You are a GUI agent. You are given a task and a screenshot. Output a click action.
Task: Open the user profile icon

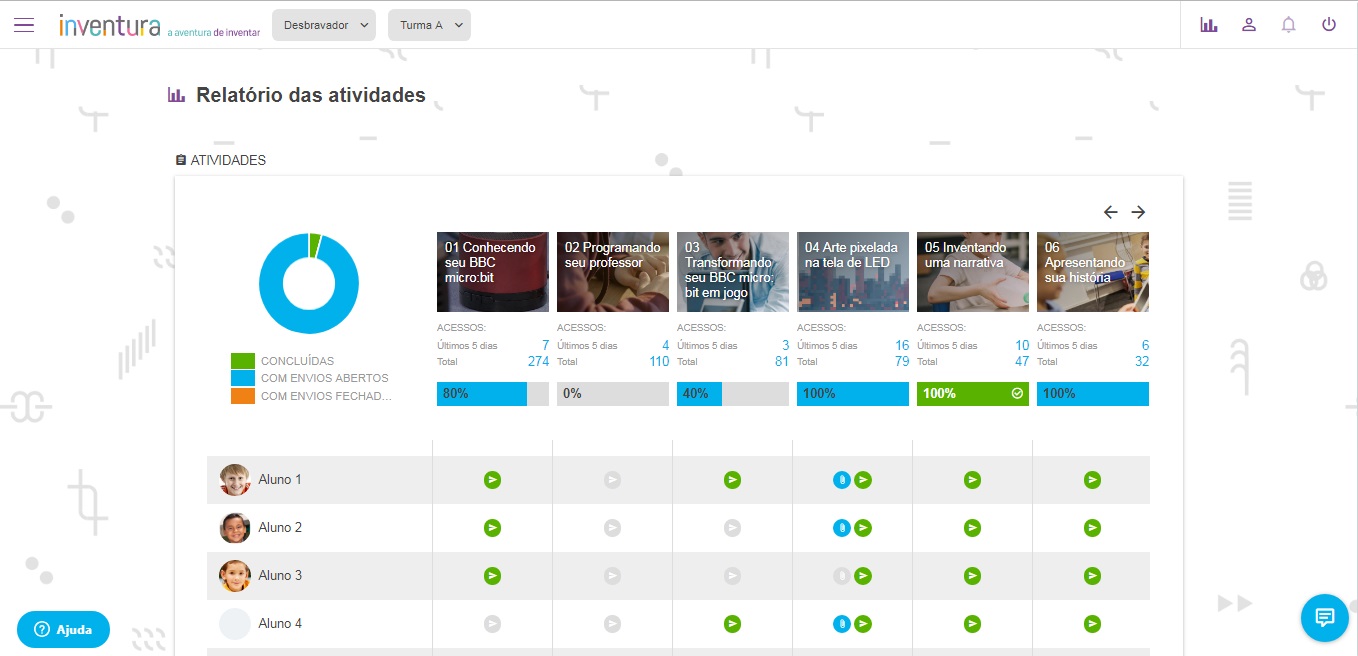tap(1249, 25)
